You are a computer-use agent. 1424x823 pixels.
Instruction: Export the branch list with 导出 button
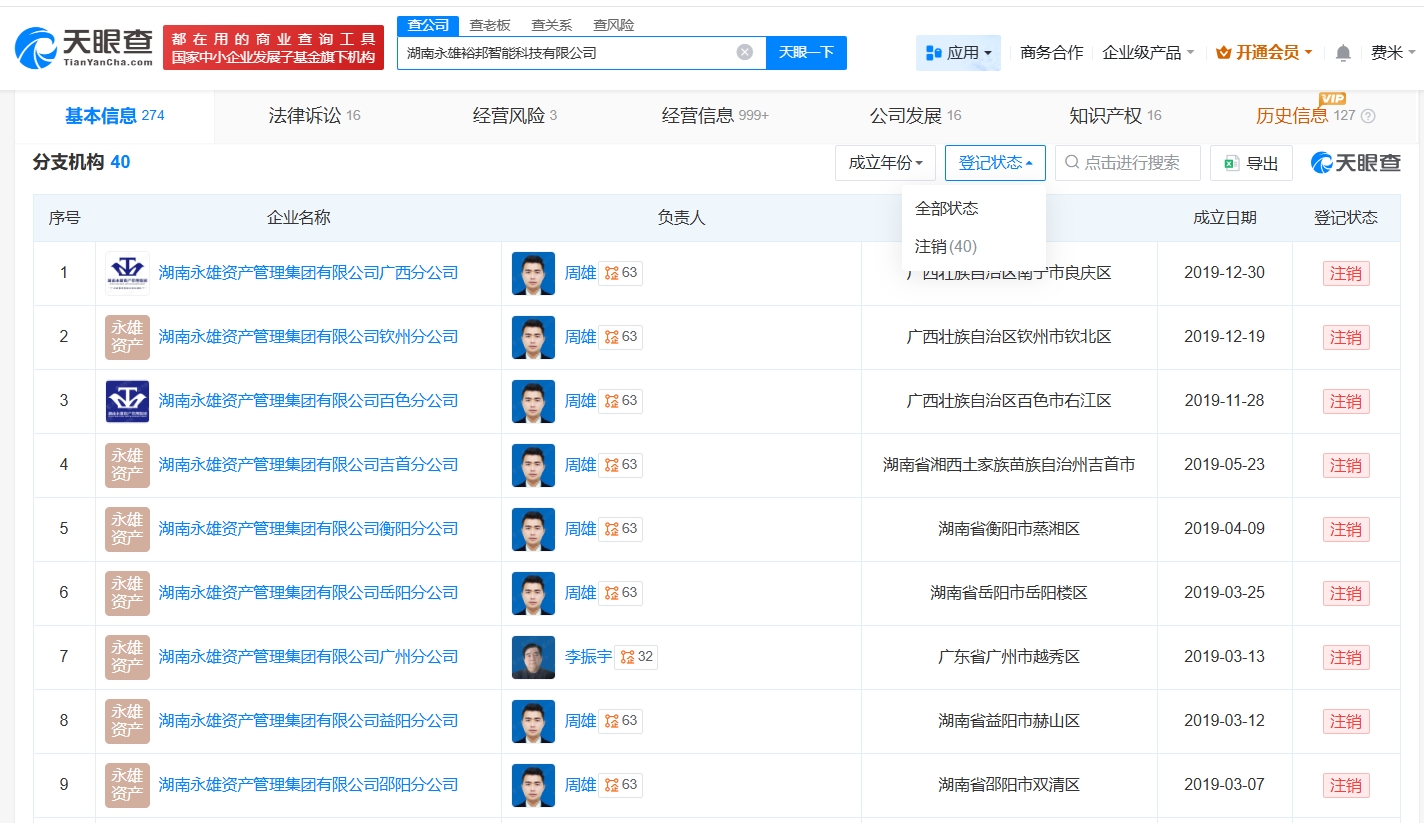pyautogui.click(x=1251, y=163)
